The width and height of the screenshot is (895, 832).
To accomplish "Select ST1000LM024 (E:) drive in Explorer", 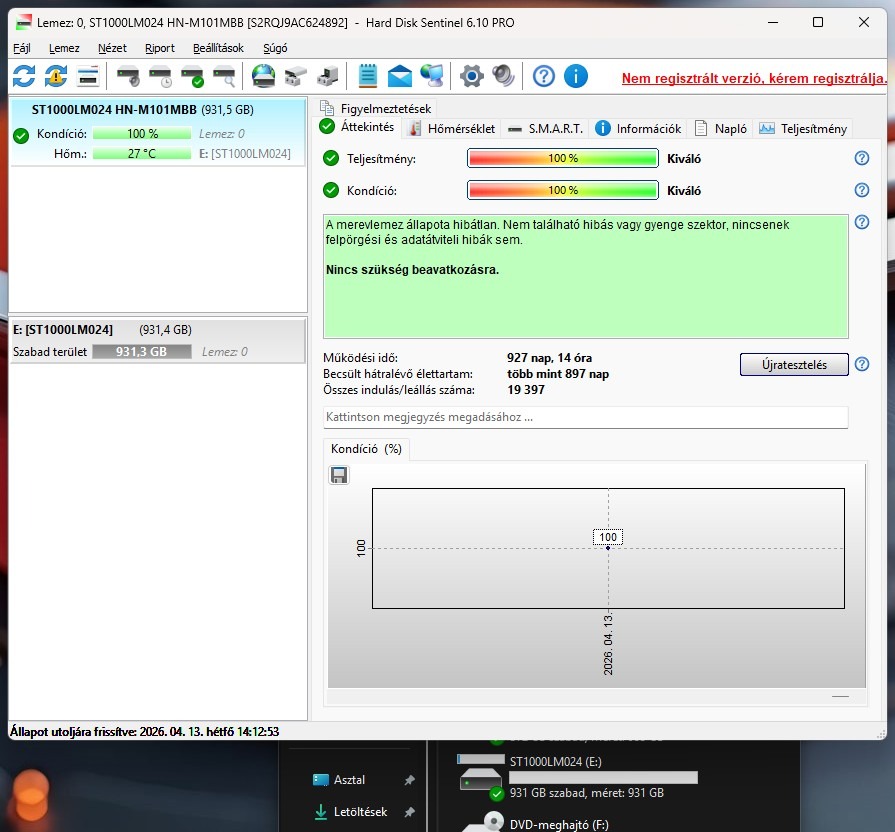I will [578, 777].
